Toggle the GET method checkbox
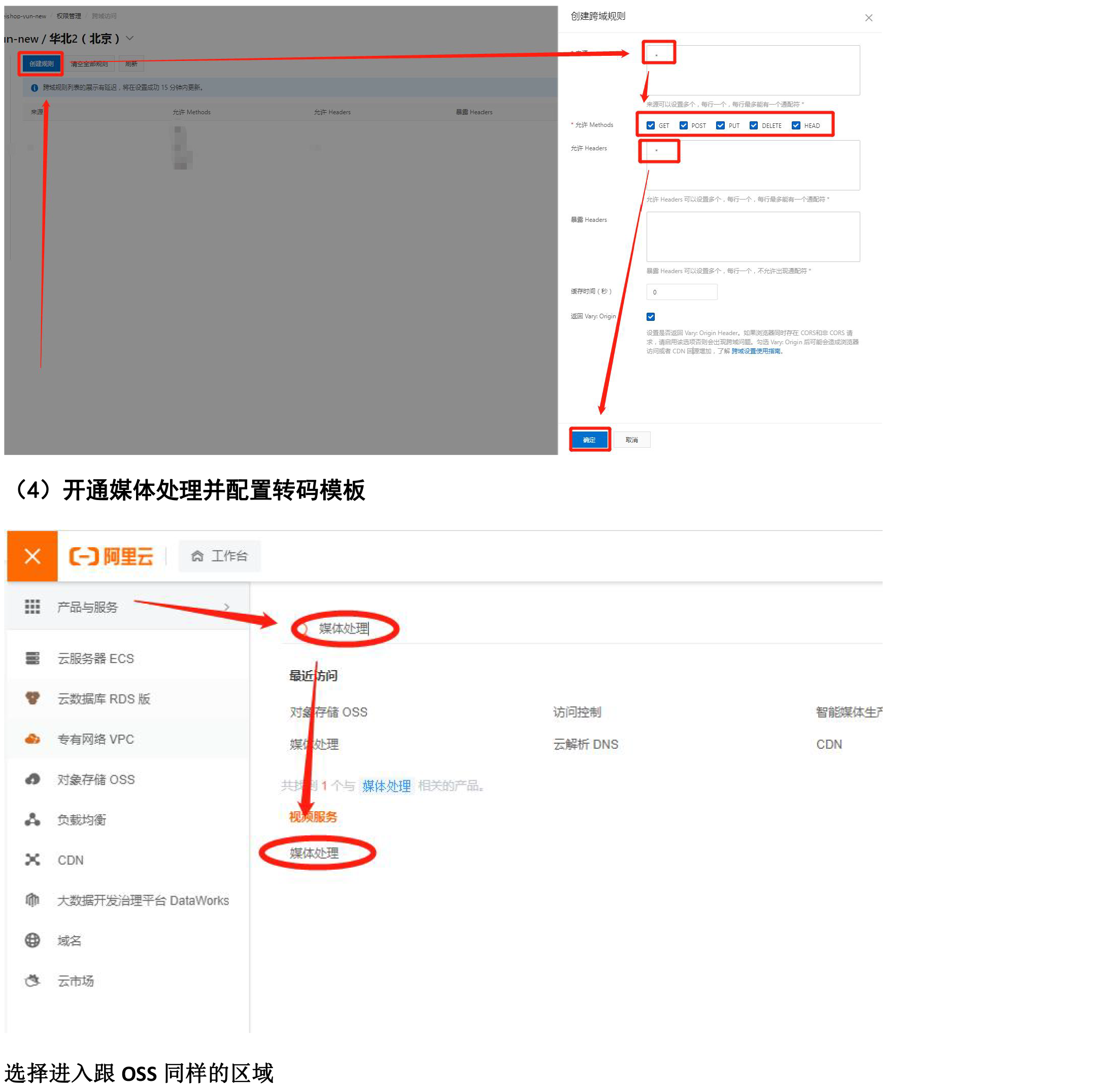The height and width of the screenshot is (1092, 1111). tap(650, 125)
